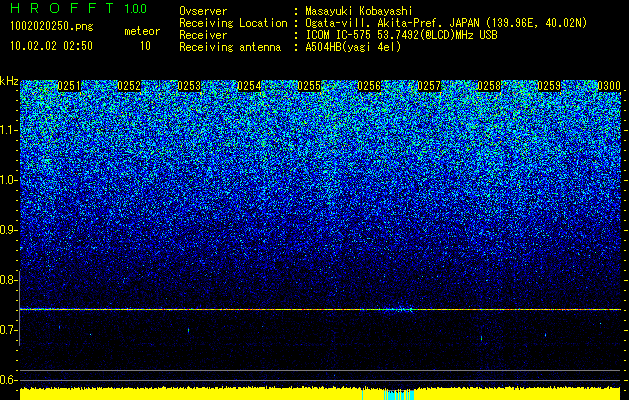Click the 0257 time marker
The height and width of the screenshot is (400, 629).
[x=429, y=86]
